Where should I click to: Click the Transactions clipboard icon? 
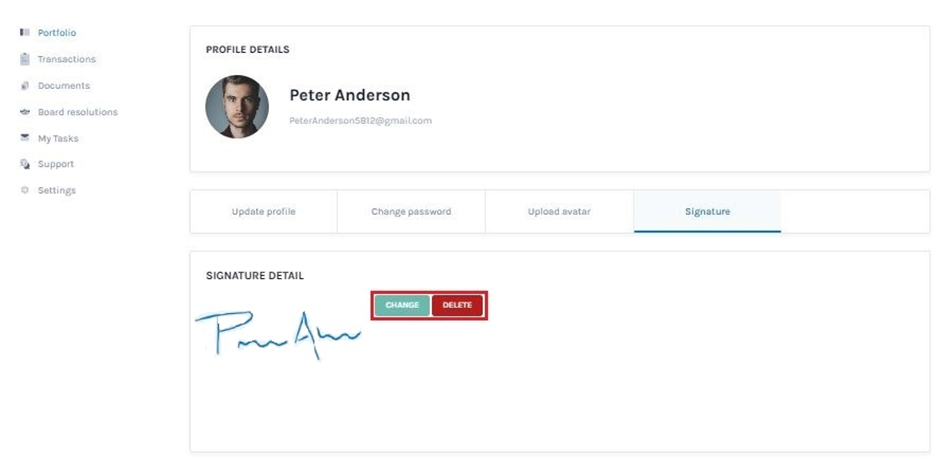coord(25,59)
